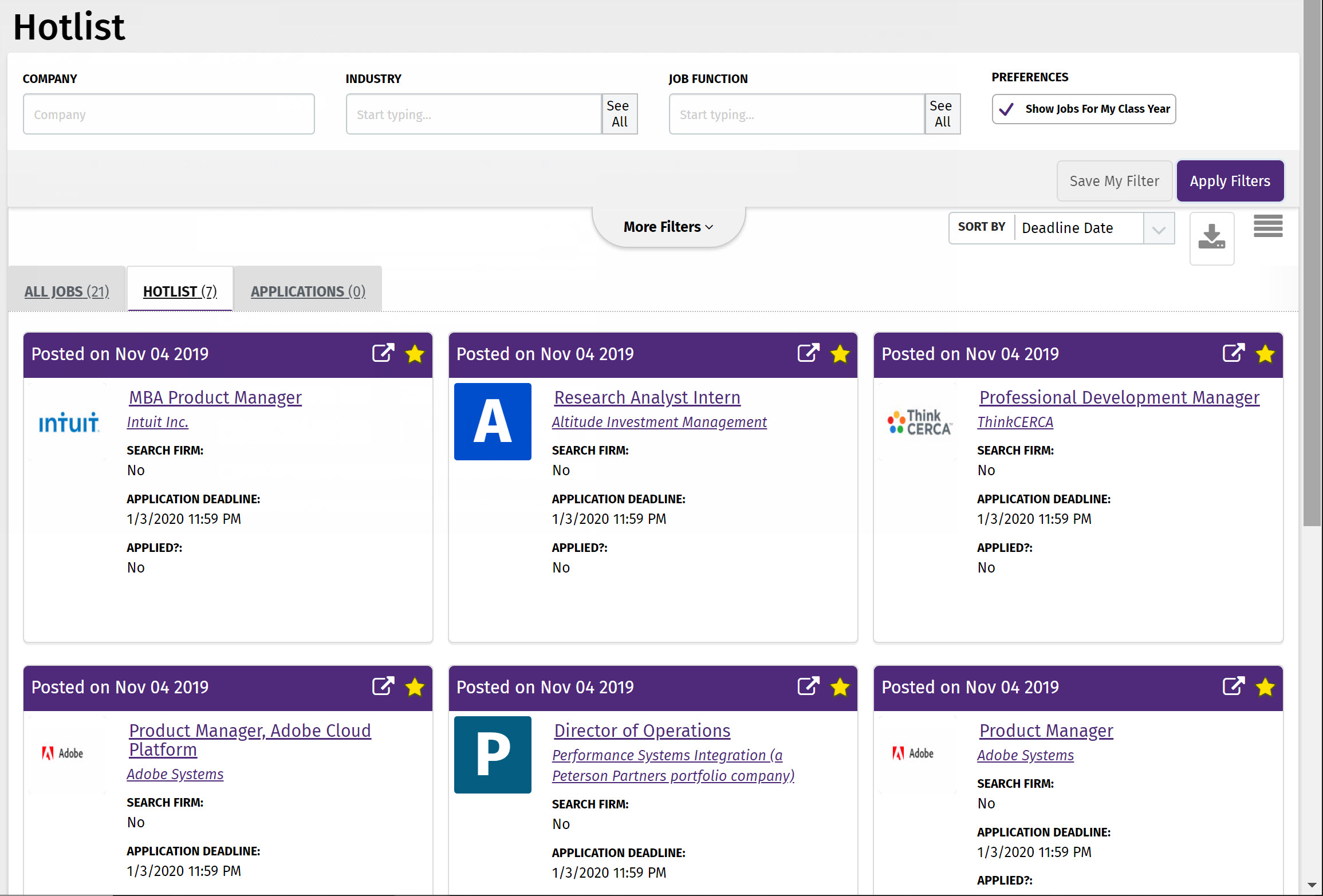See All industries button
The width and height of the screenshot is (1323, 896).
(619, 114)
